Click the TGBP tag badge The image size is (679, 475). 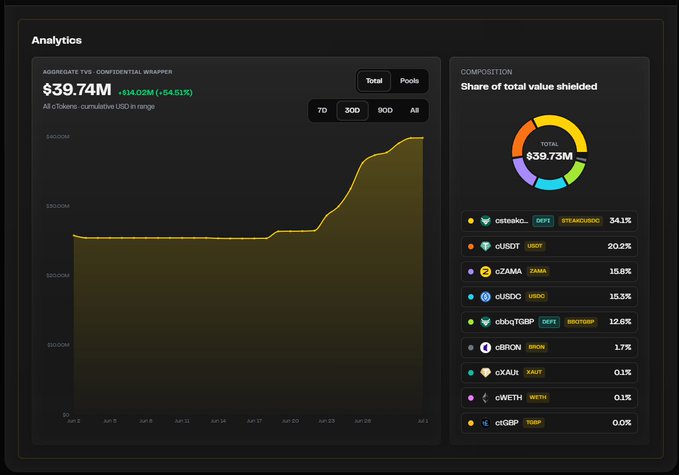[534, 422]
